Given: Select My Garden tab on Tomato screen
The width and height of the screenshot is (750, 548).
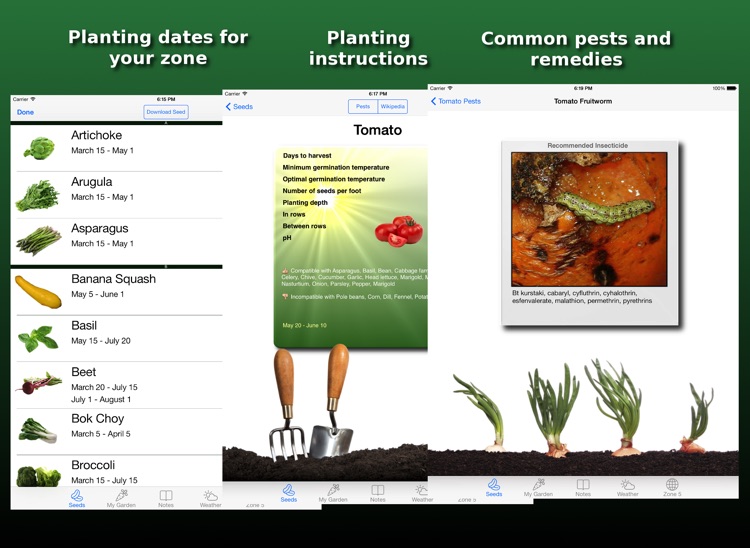Looking at the screenshot, I should 333,493.
